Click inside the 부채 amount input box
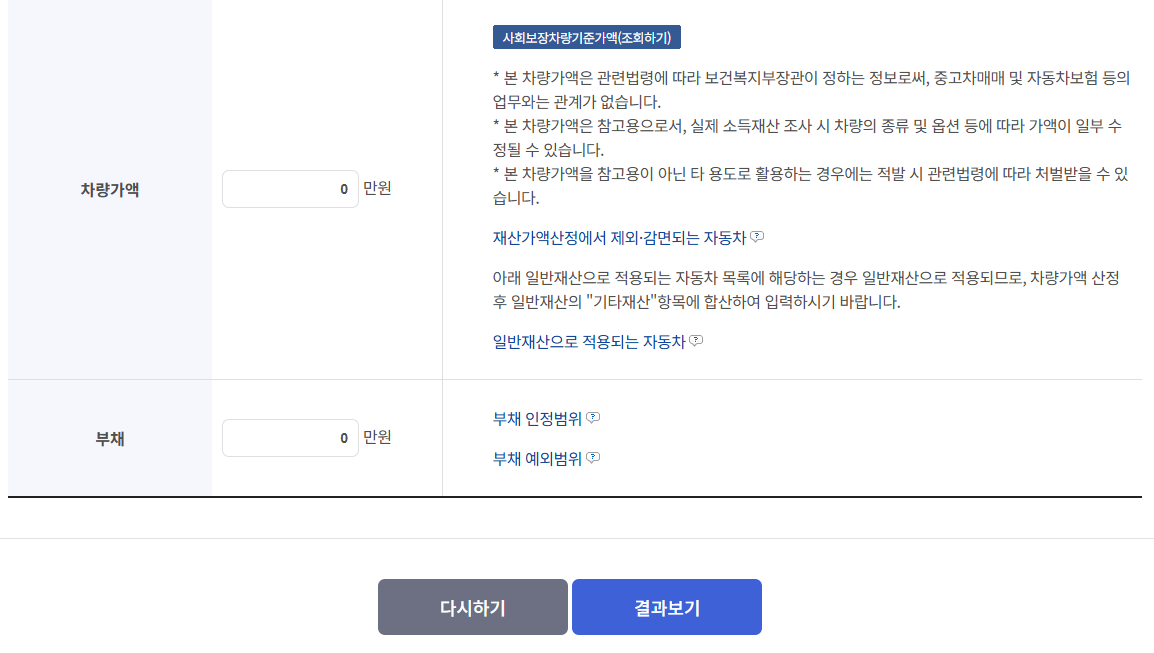The width and height of the screenshot is (1154, 653). 290,437
